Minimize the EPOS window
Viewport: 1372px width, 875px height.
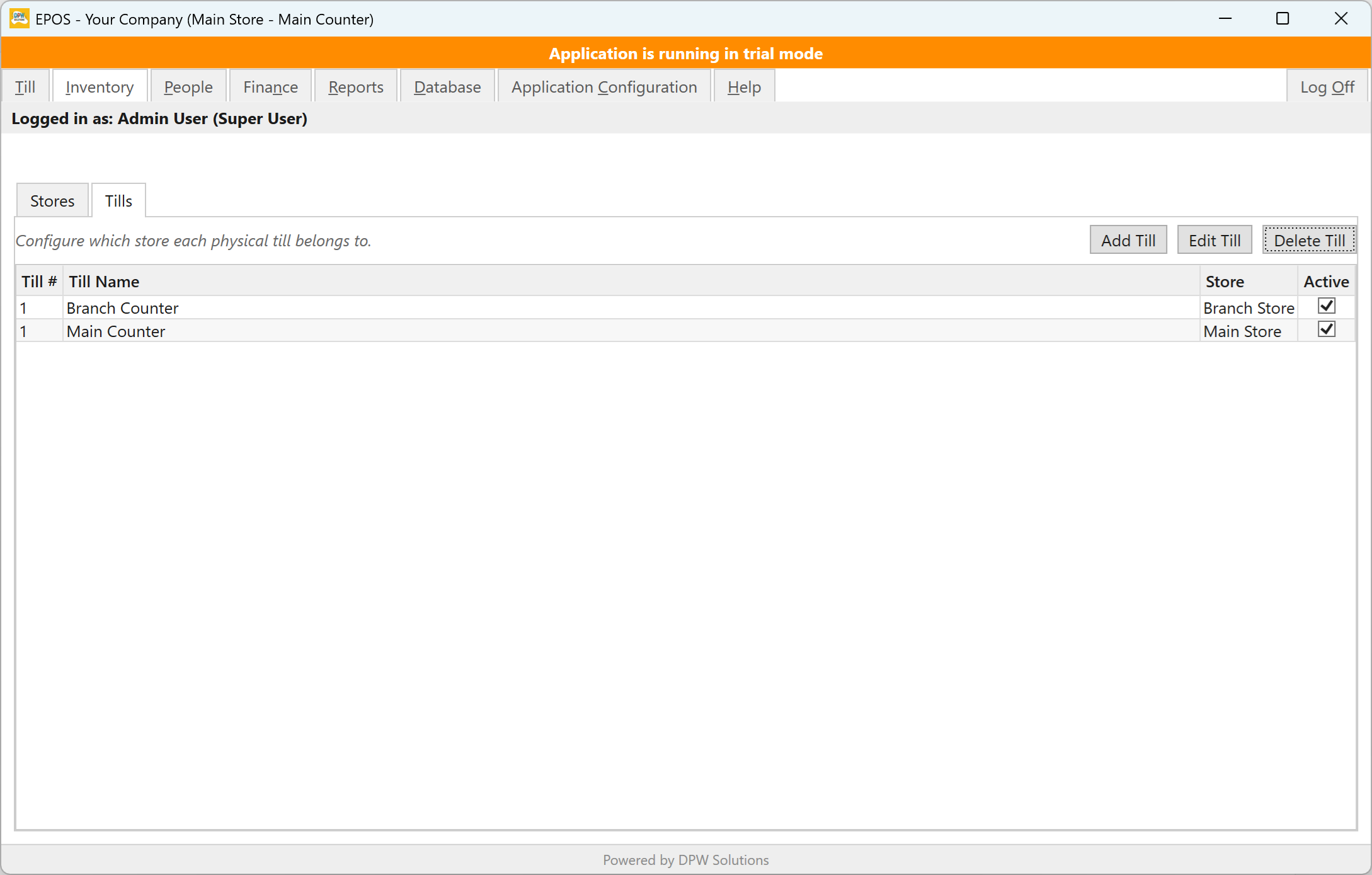point(1225,18)
